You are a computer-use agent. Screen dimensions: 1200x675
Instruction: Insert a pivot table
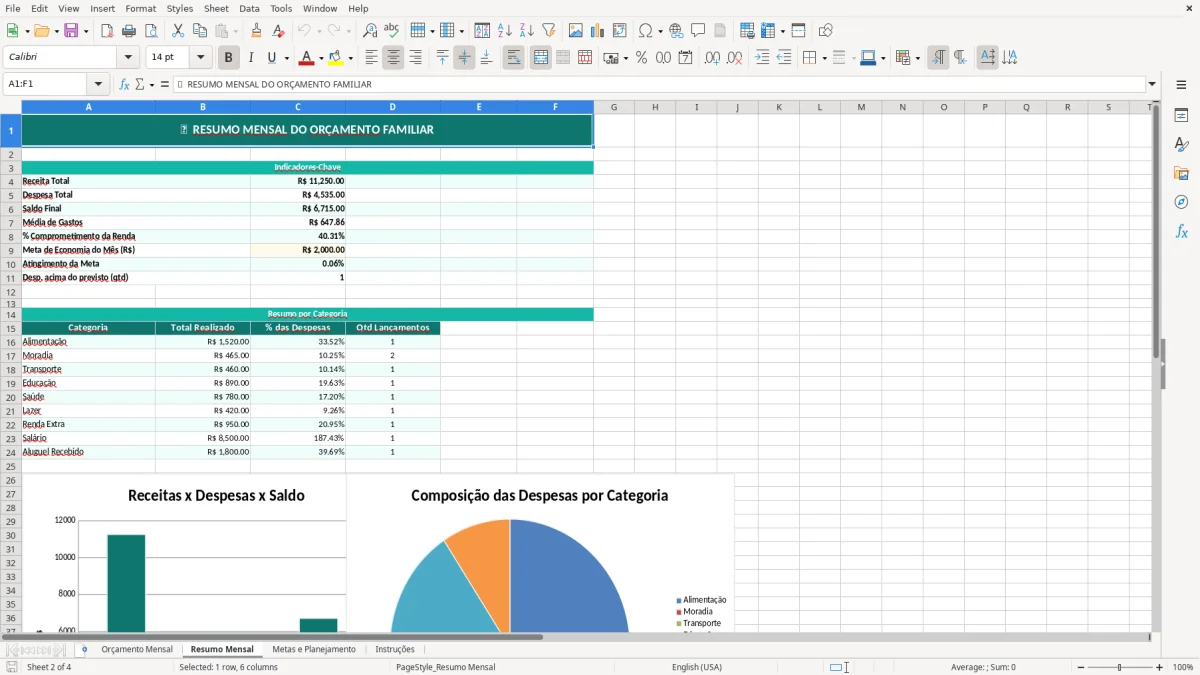(x=620, y=31)
